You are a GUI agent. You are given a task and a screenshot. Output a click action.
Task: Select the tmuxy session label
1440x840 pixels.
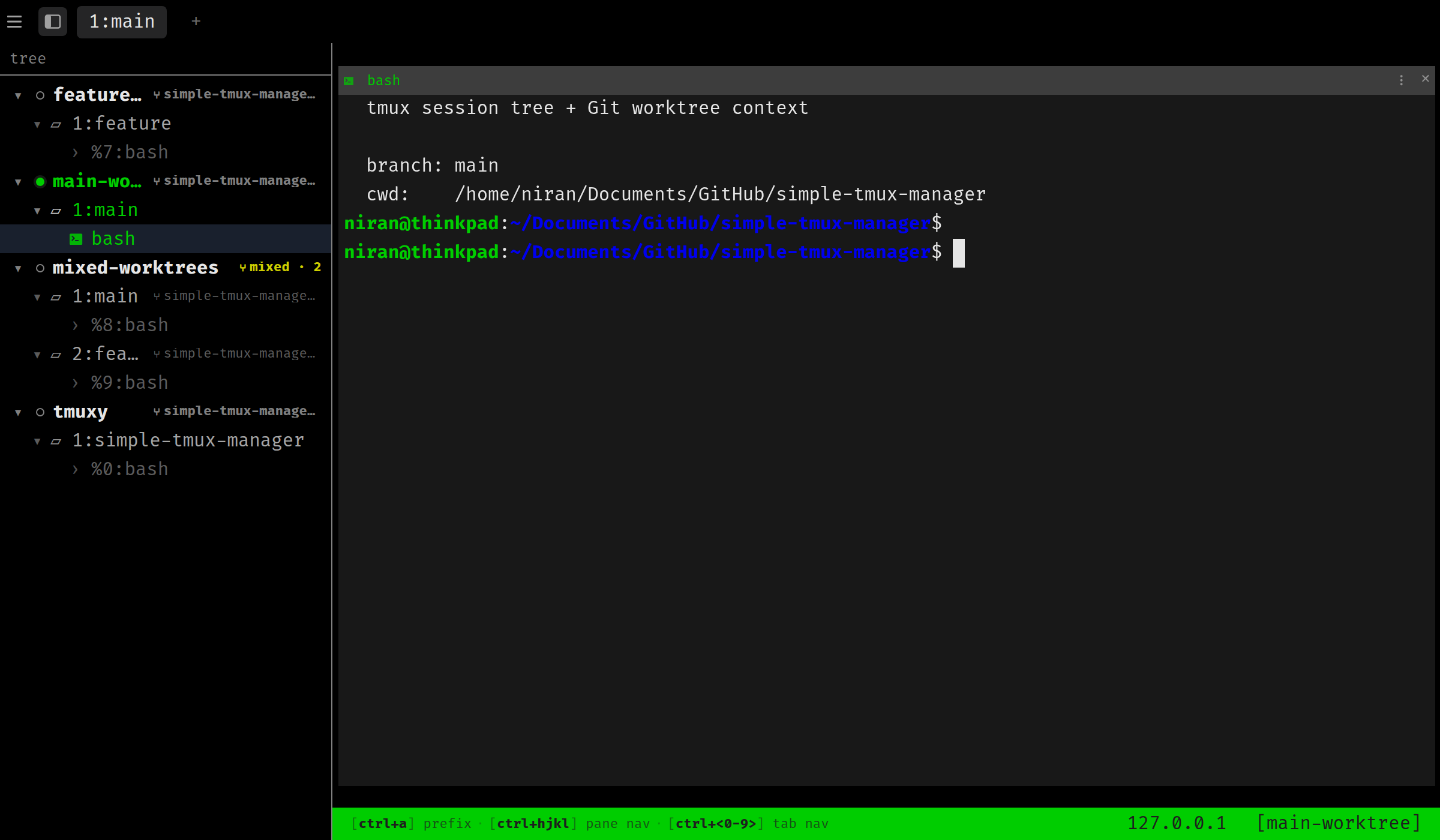pyautogui.click(x=80, y=412)
